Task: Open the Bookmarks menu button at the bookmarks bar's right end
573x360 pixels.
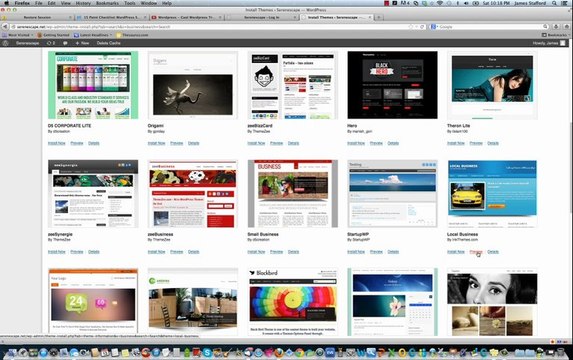Action: [x=555, y=35]
